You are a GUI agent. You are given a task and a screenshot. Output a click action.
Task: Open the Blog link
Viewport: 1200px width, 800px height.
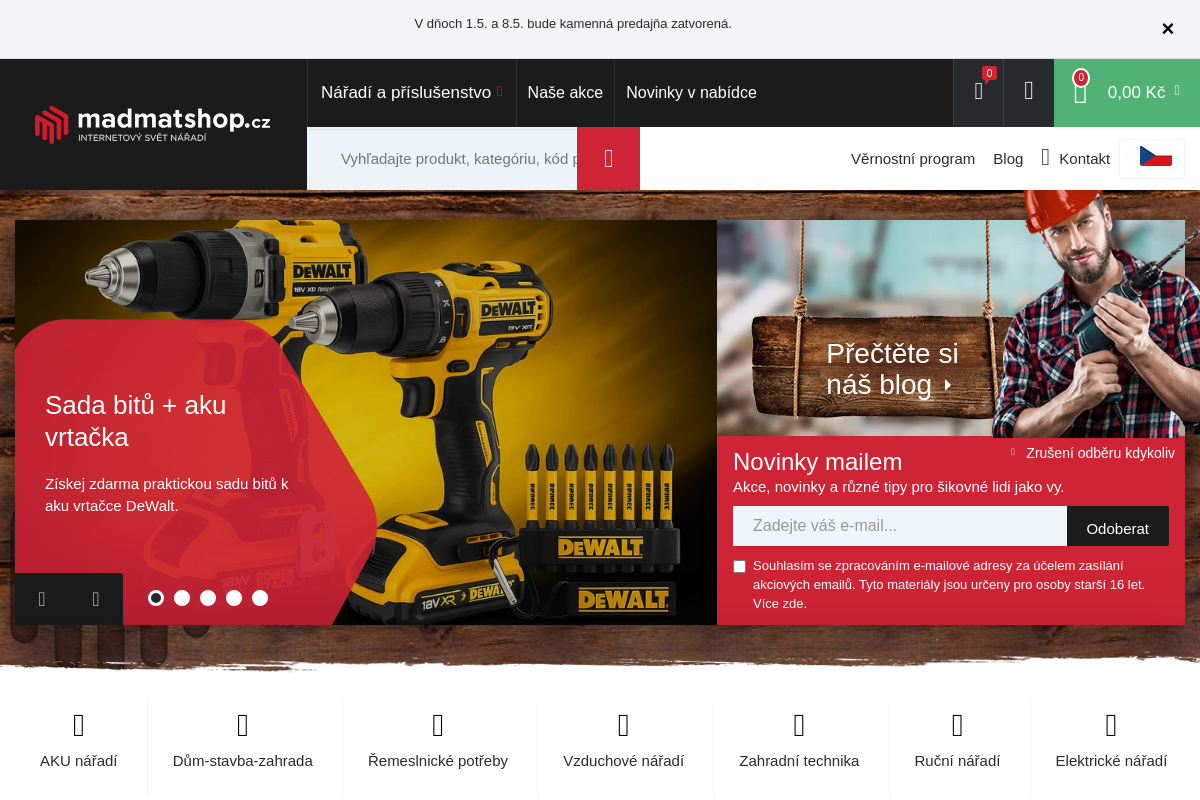click(x=1008, y=158)
